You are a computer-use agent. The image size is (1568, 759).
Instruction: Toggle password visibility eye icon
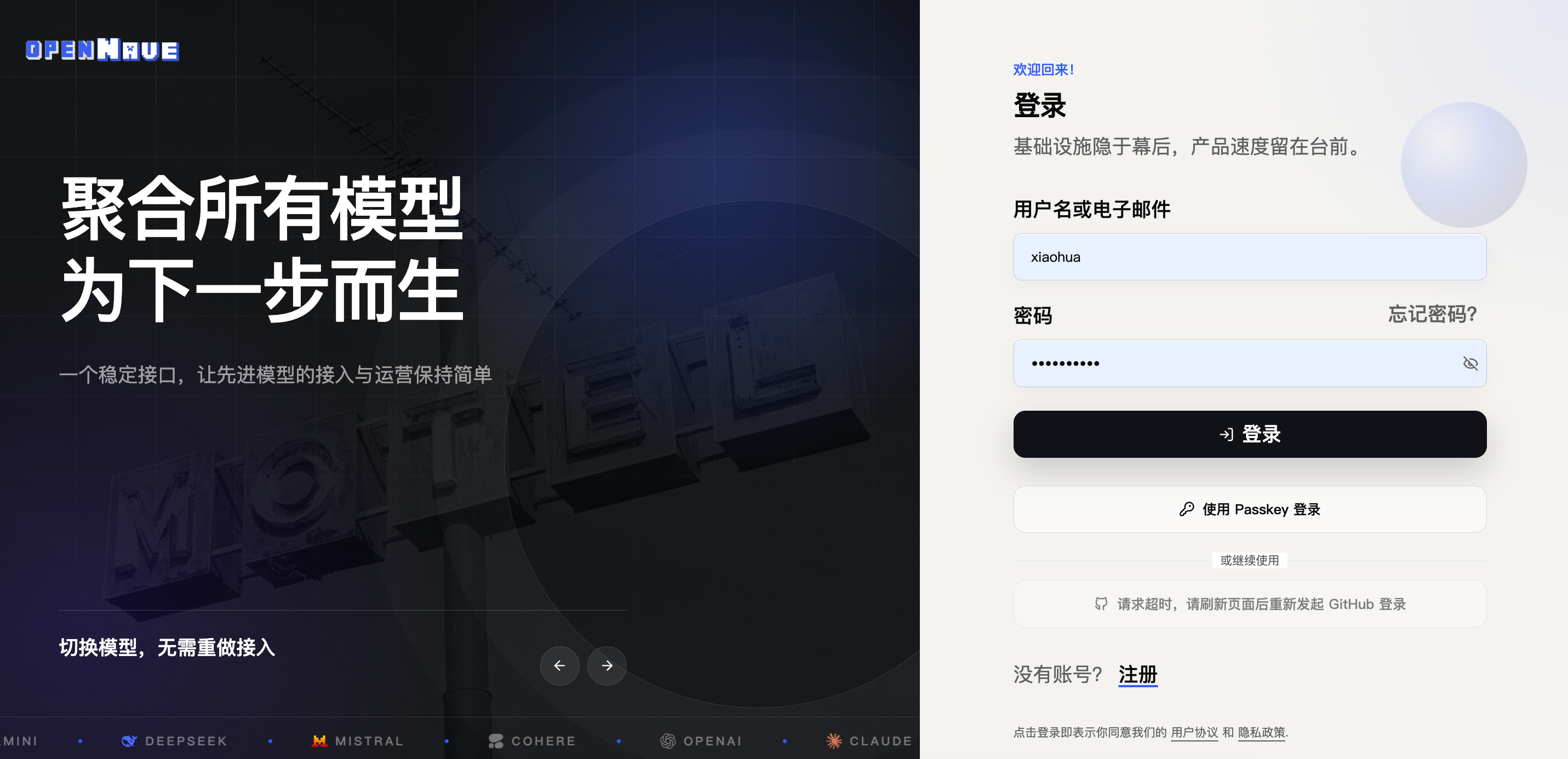[x=1469, y=364]
